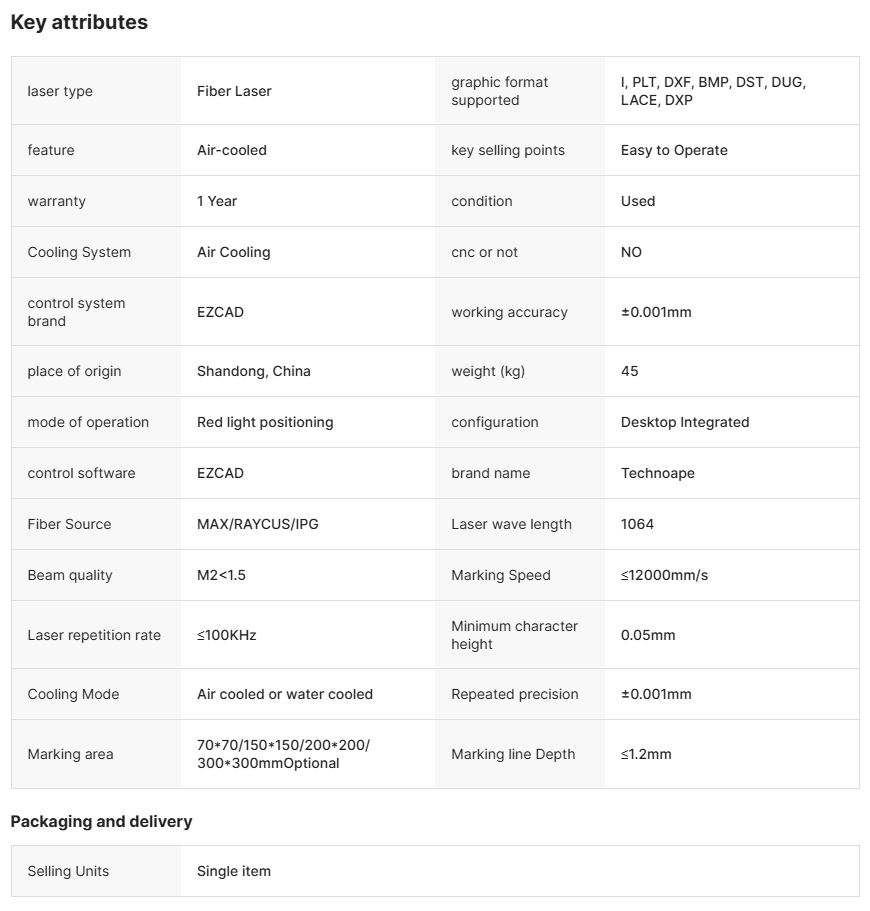Select the "Fiber Laser" value cell
Viewport: 870px width, 911px height.
tap(234, 91)
